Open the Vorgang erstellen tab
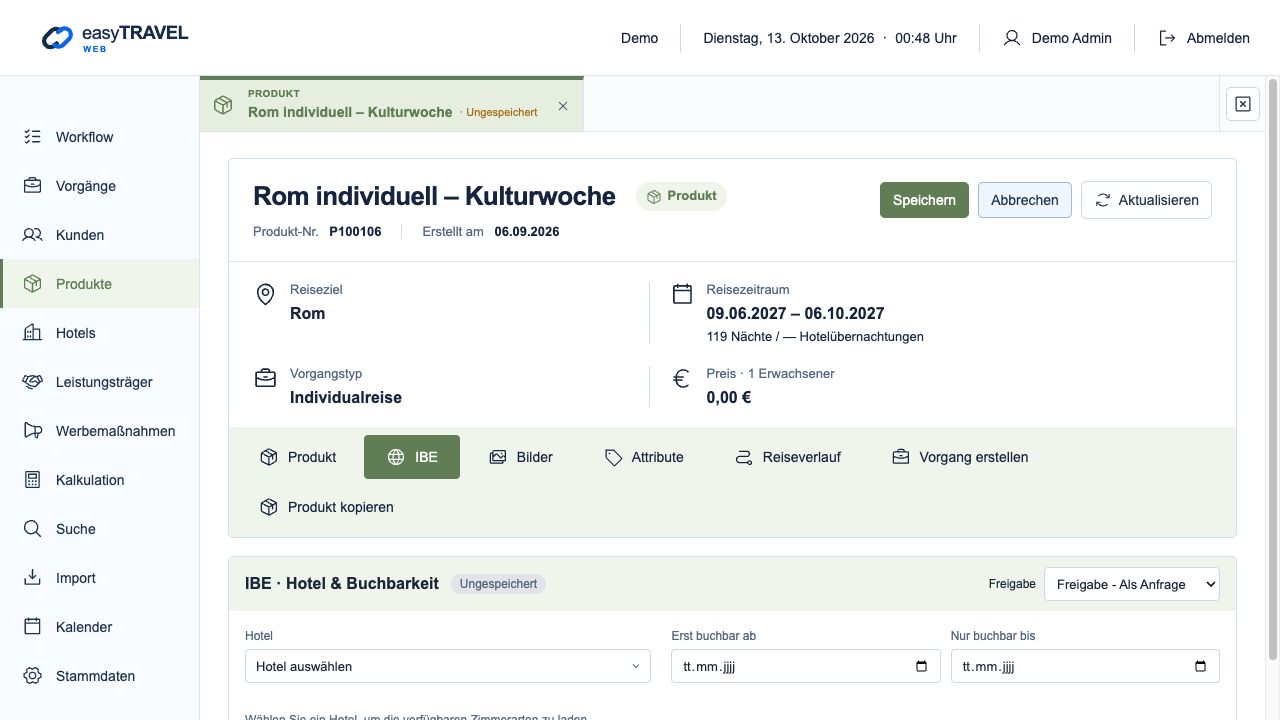 [960, 457]
